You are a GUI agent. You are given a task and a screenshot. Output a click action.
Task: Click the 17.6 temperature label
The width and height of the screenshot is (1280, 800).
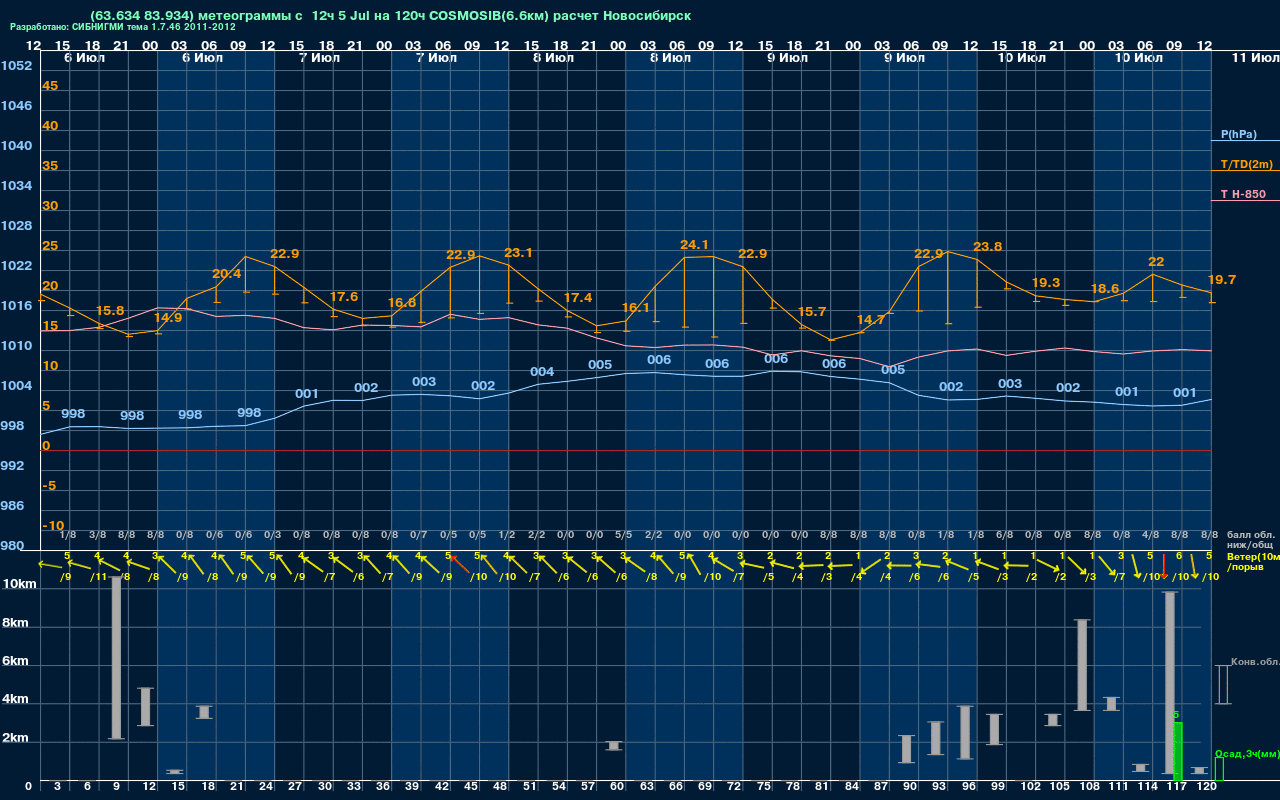click(343, 297)
